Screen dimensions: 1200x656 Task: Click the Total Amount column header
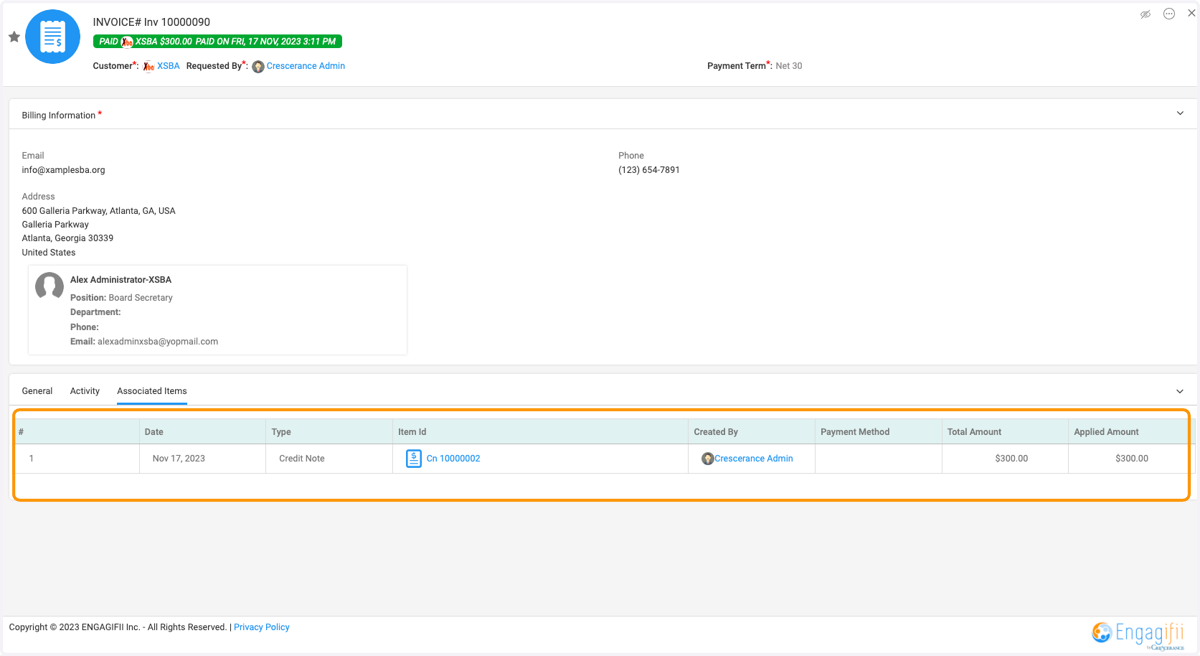[1005, 432]
